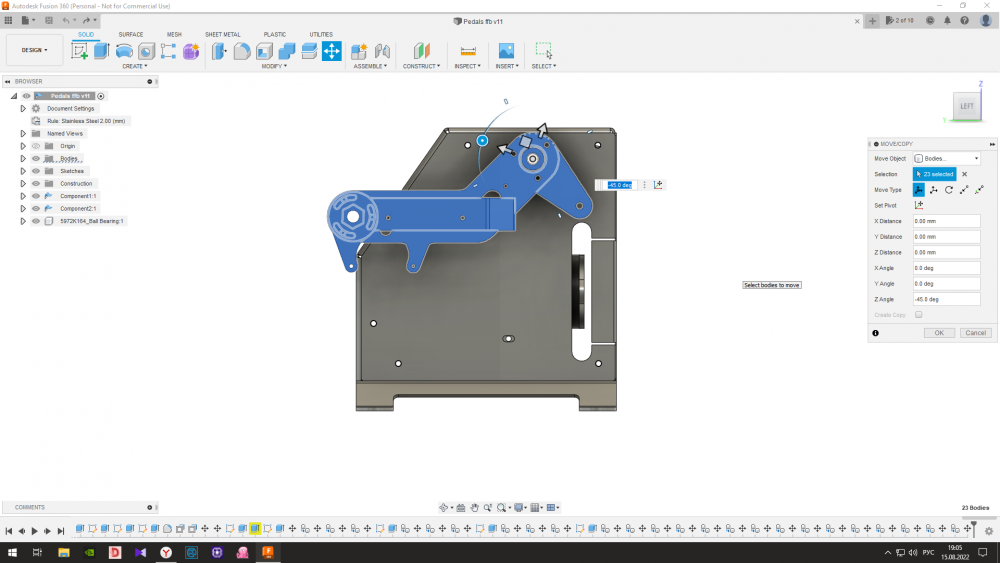Image resolution: width=1000 pixels, height=563 pixels.
Task: Open the Surface tab
Action: (131, 34)
